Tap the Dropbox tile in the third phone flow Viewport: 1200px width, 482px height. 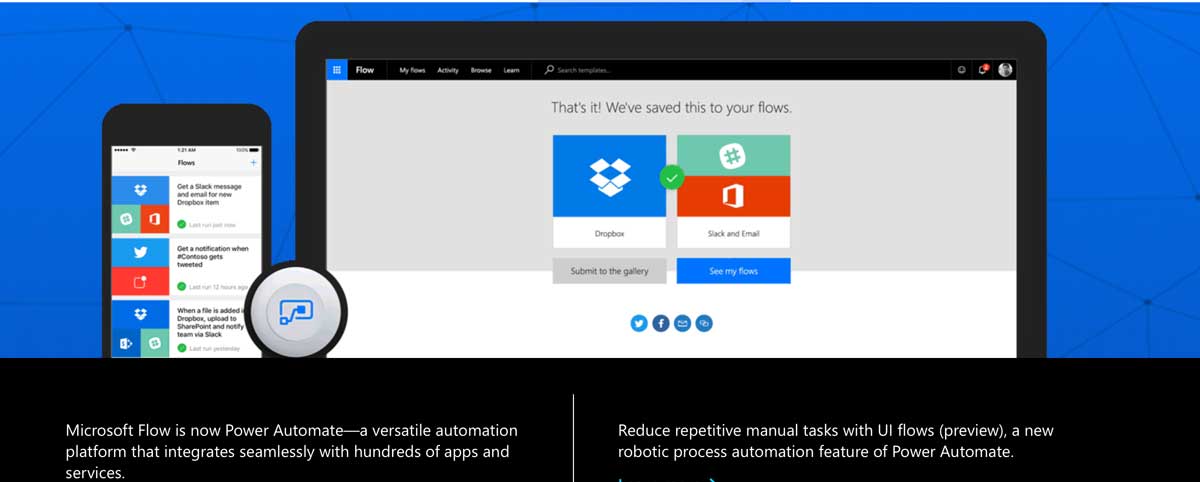click(140, 314)
